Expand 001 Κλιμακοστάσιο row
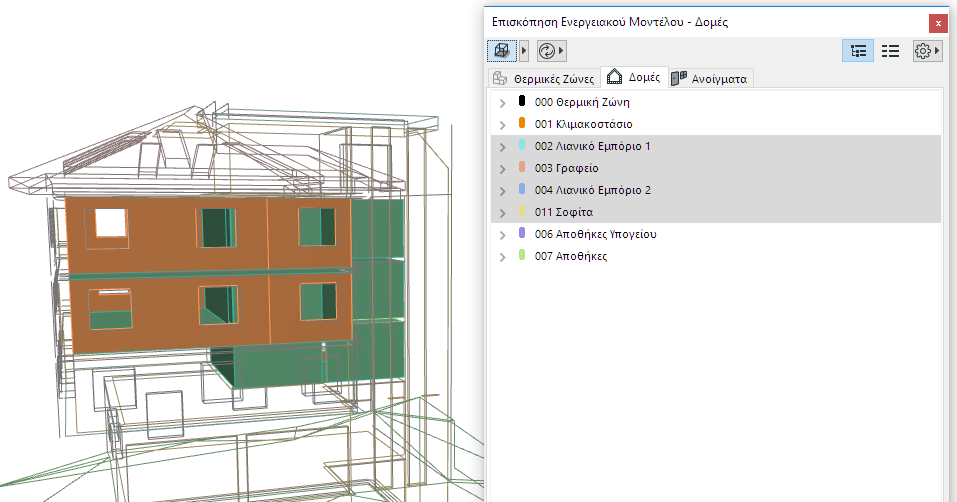 502,125
